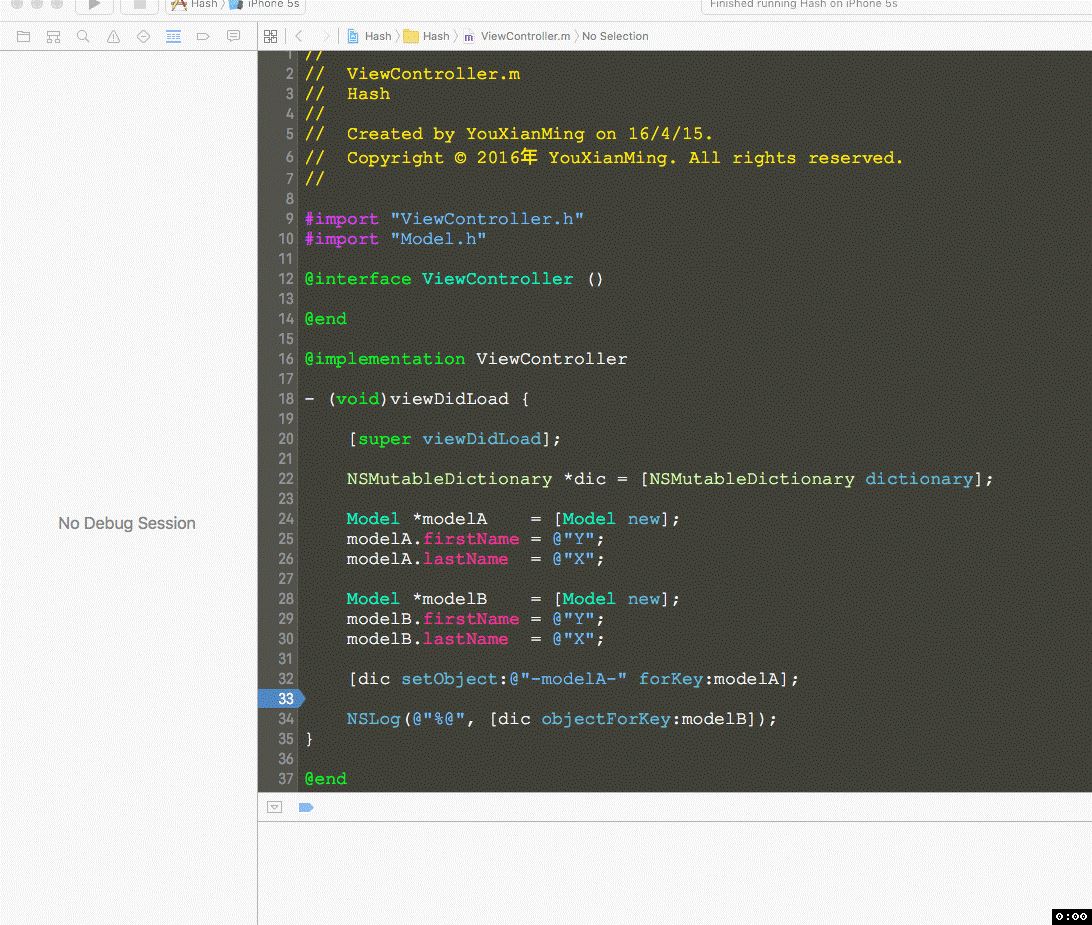
Task: Toggle the breakpoint on line 33
Action: coord(283,699)
